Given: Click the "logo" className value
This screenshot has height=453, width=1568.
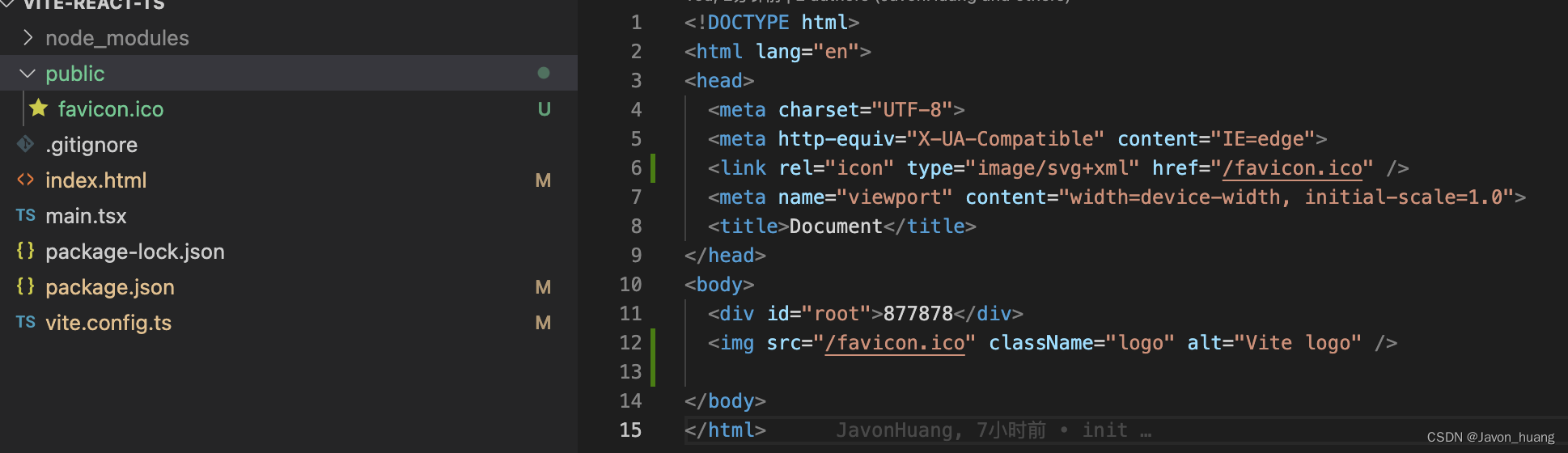Looking at the screenshot, I should coord(1140,343).
